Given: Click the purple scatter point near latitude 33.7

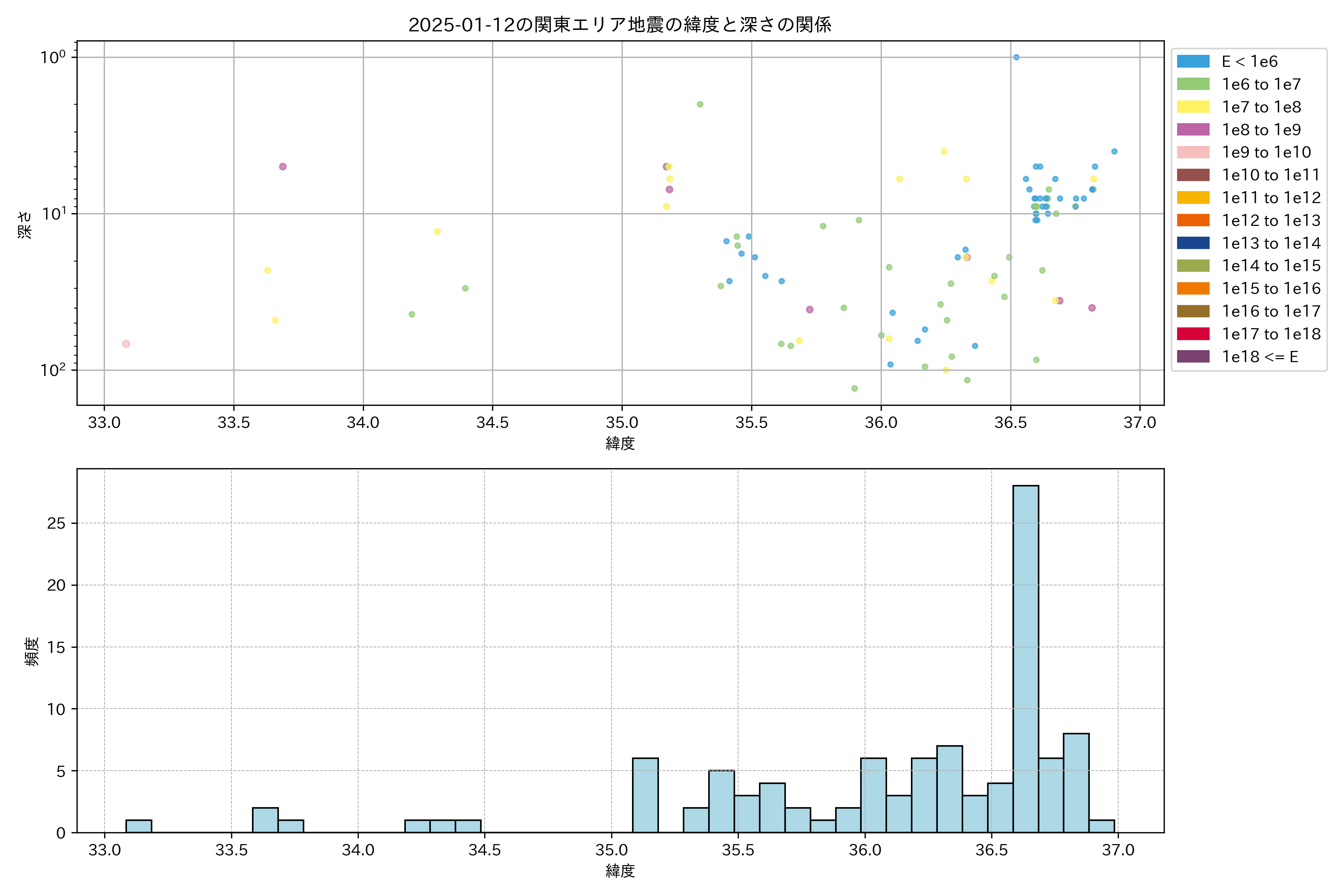Looking at the screenshot, I should (x=282, y=167).
